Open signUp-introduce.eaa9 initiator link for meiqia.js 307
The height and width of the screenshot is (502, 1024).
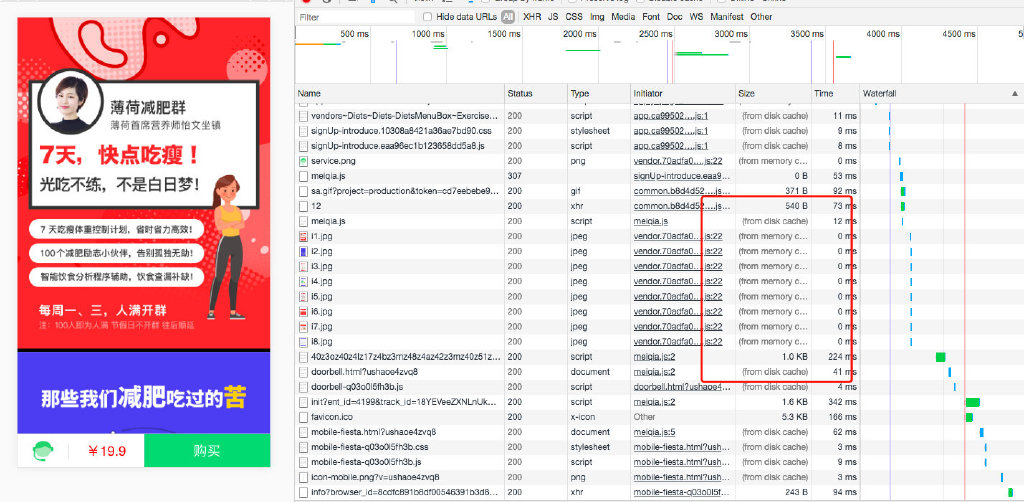(682, 176)
